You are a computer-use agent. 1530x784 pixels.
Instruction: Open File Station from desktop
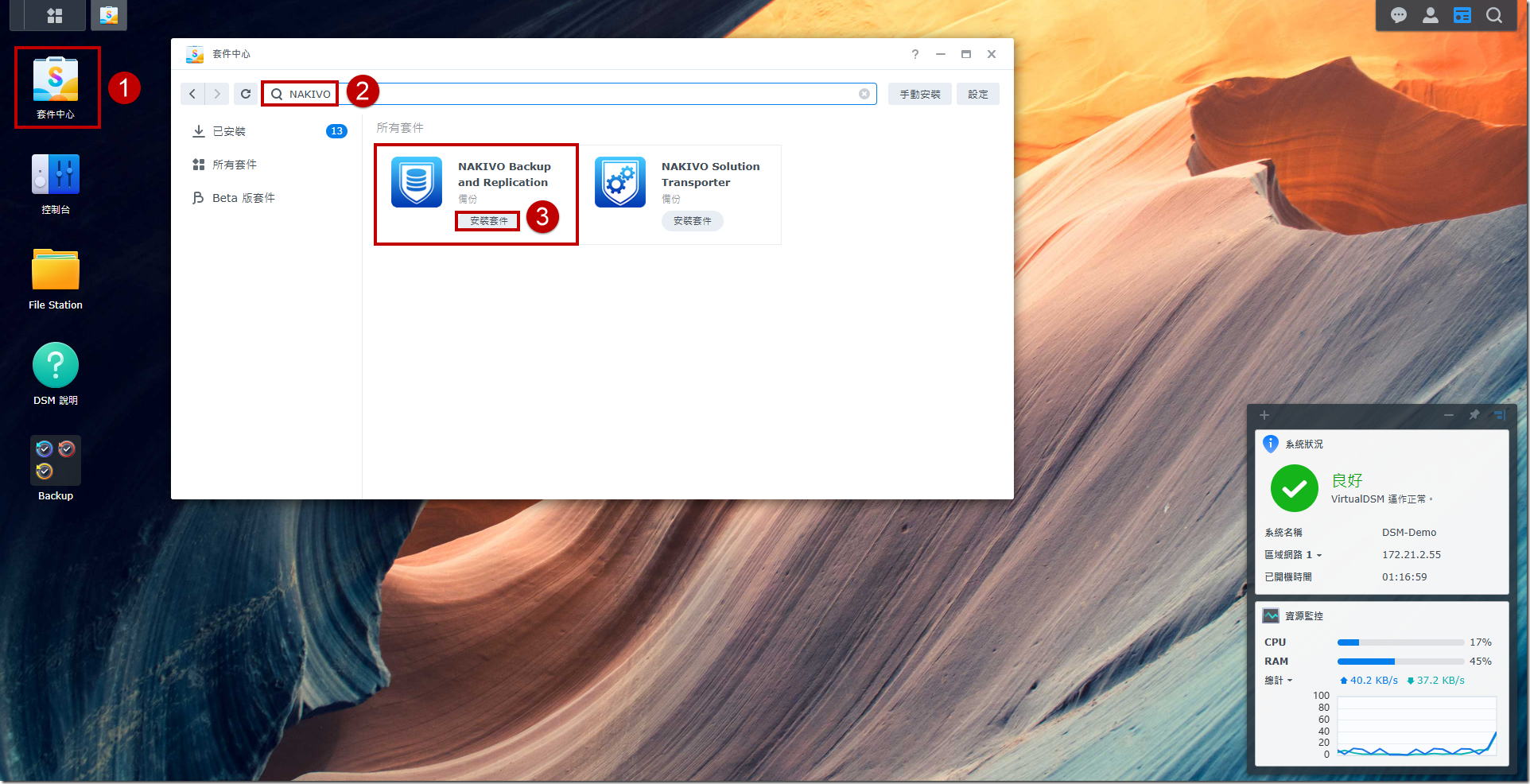coord(56,279)
